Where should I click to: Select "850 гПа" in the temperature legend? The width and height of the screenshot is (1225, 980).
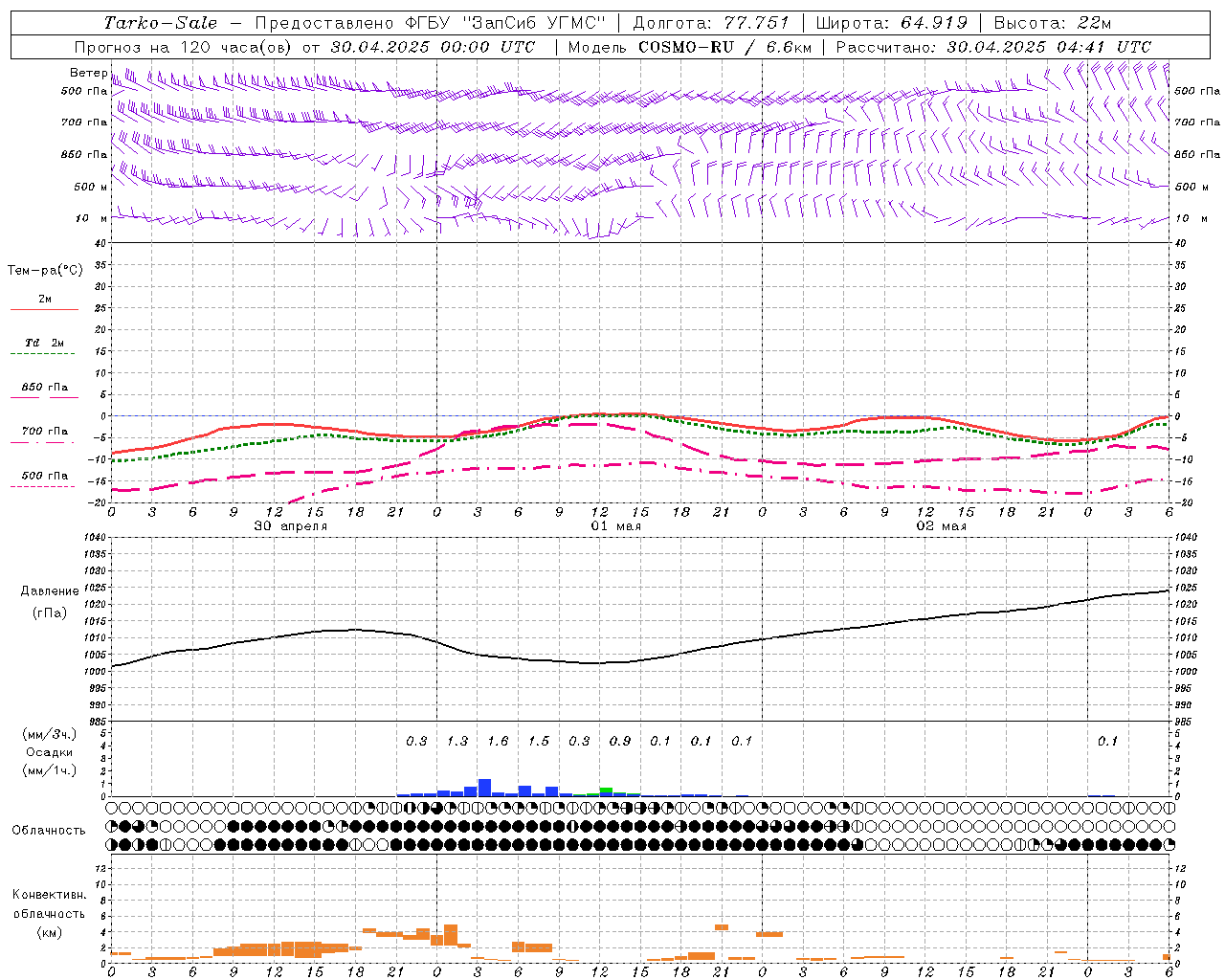tap(45, 388)
